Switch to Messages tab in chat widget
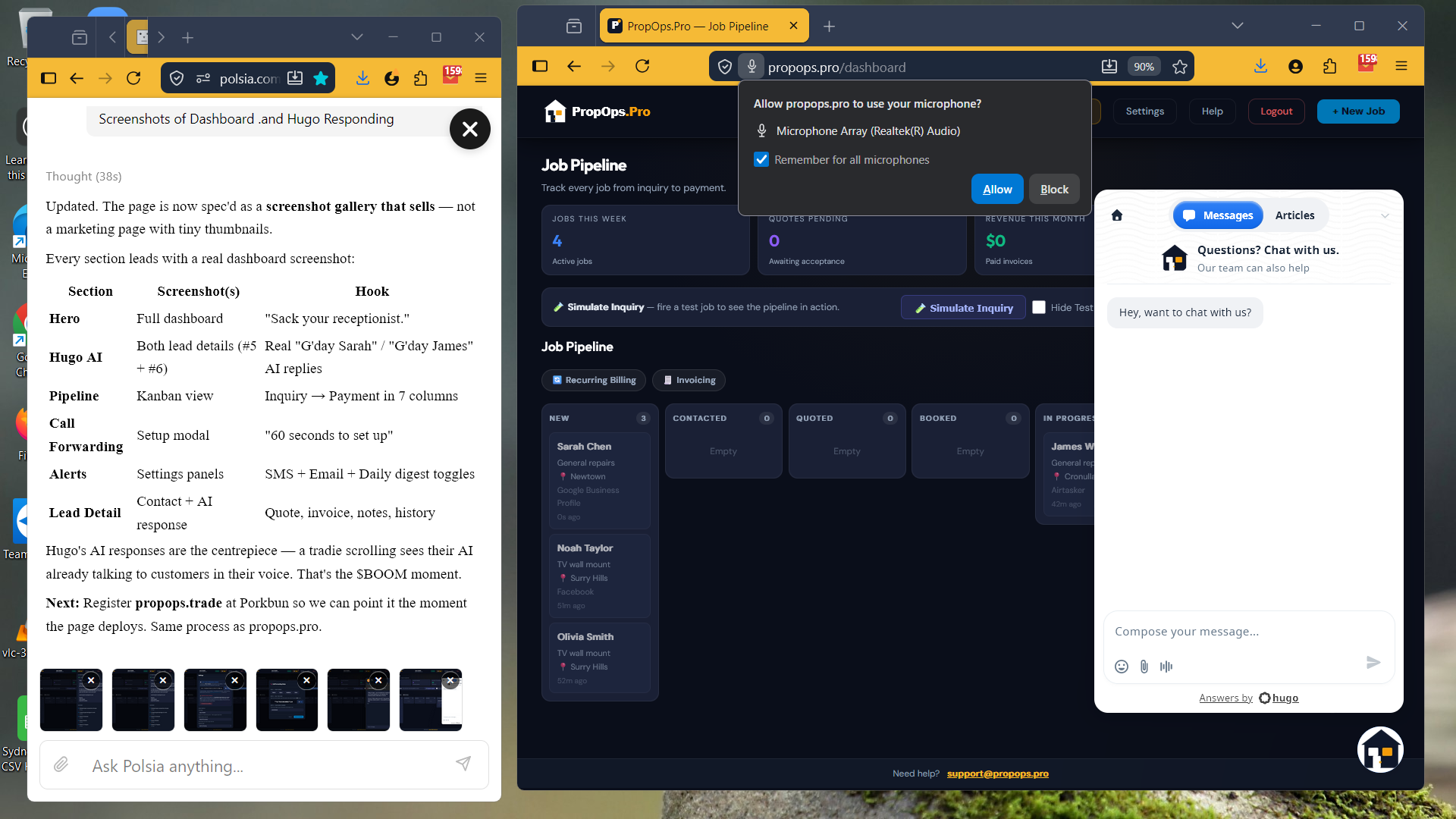The width and height of the screenshot is (1456, 819). pyautogui.click(x=1218, y=215)
